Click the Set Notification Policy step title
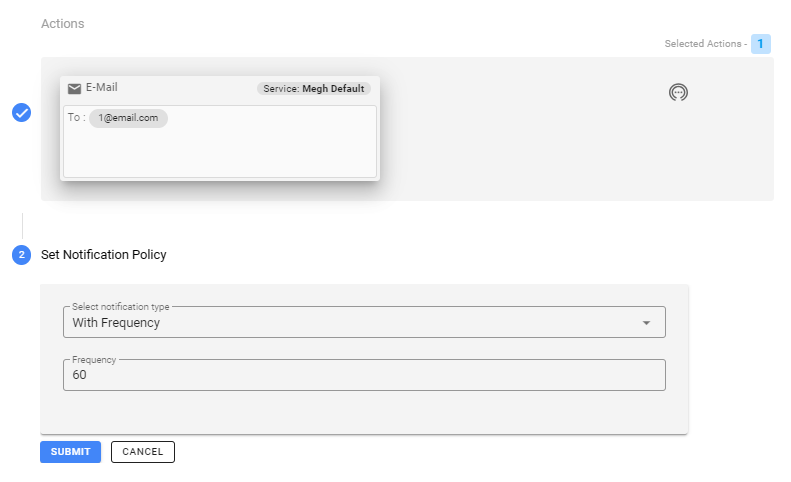Viewport: 791px width, 482px height. 104,255
